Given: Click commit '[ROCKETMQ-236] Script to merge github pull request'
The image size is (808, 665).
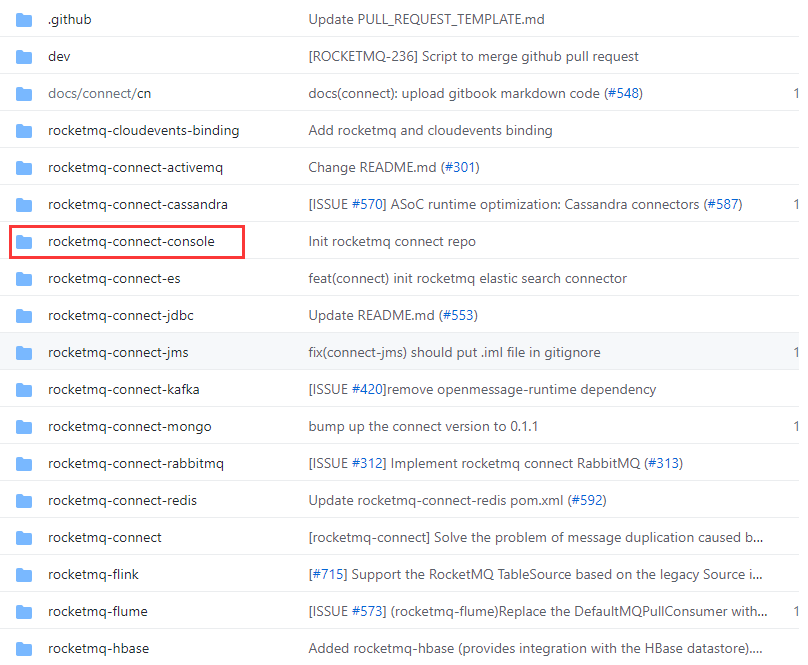Looking at the screenshot, I should (x=474, y=56).
